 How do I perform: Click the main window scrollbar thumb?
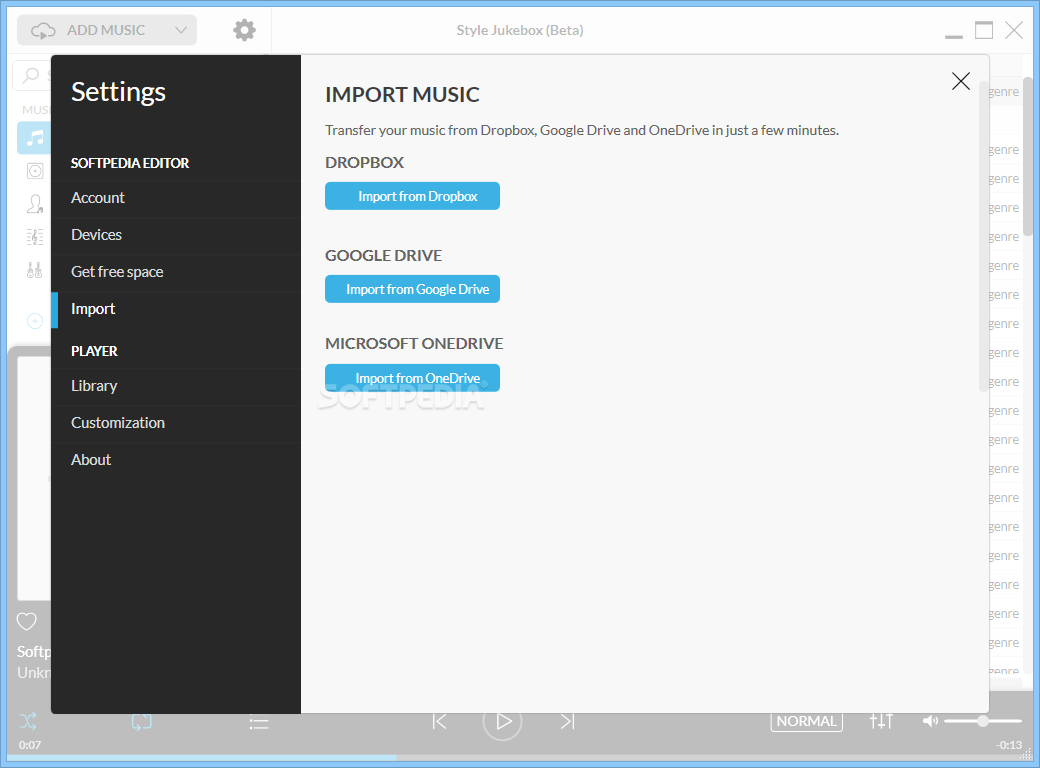click(x=1027, y=157)
